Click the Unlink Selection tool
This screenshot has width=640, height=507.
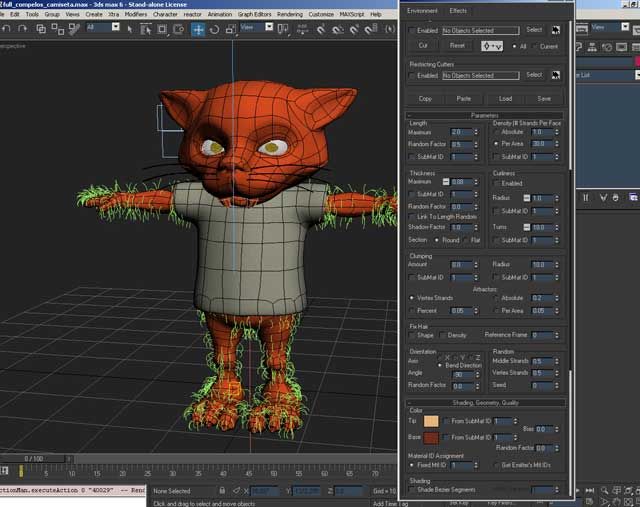[x=58, y=29]
